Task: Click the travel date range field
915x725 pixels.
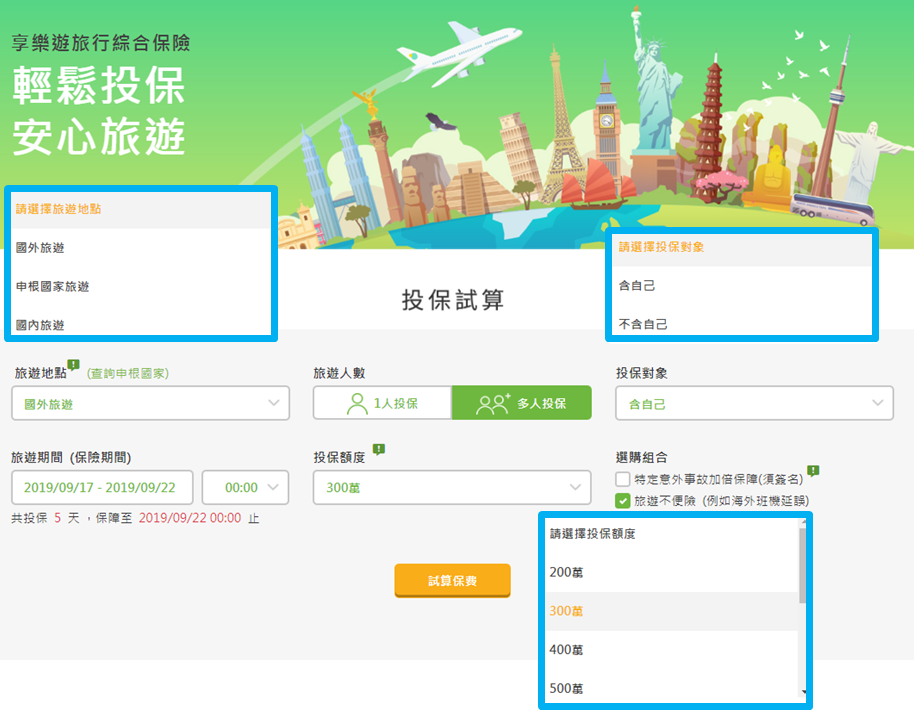Action: [102, 487]
